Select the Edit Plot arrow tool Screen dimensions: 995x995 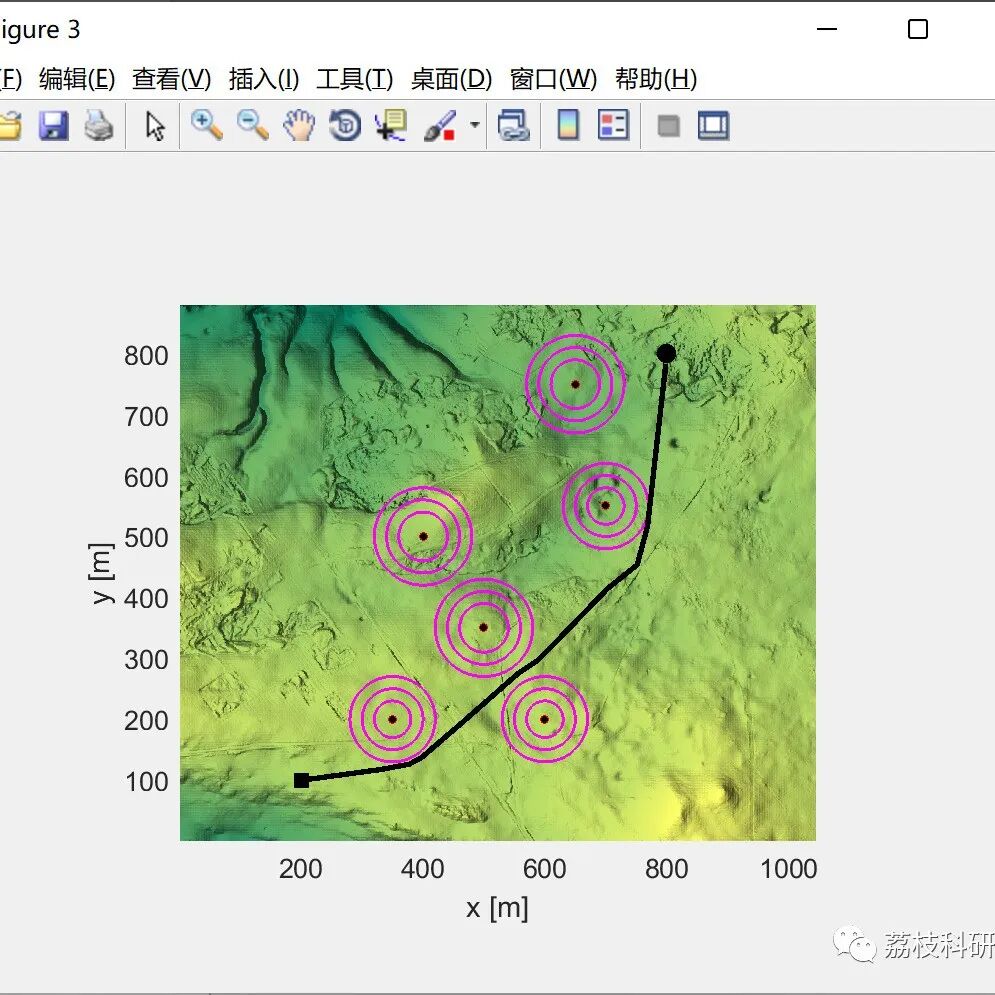click(x=155, y=125)
